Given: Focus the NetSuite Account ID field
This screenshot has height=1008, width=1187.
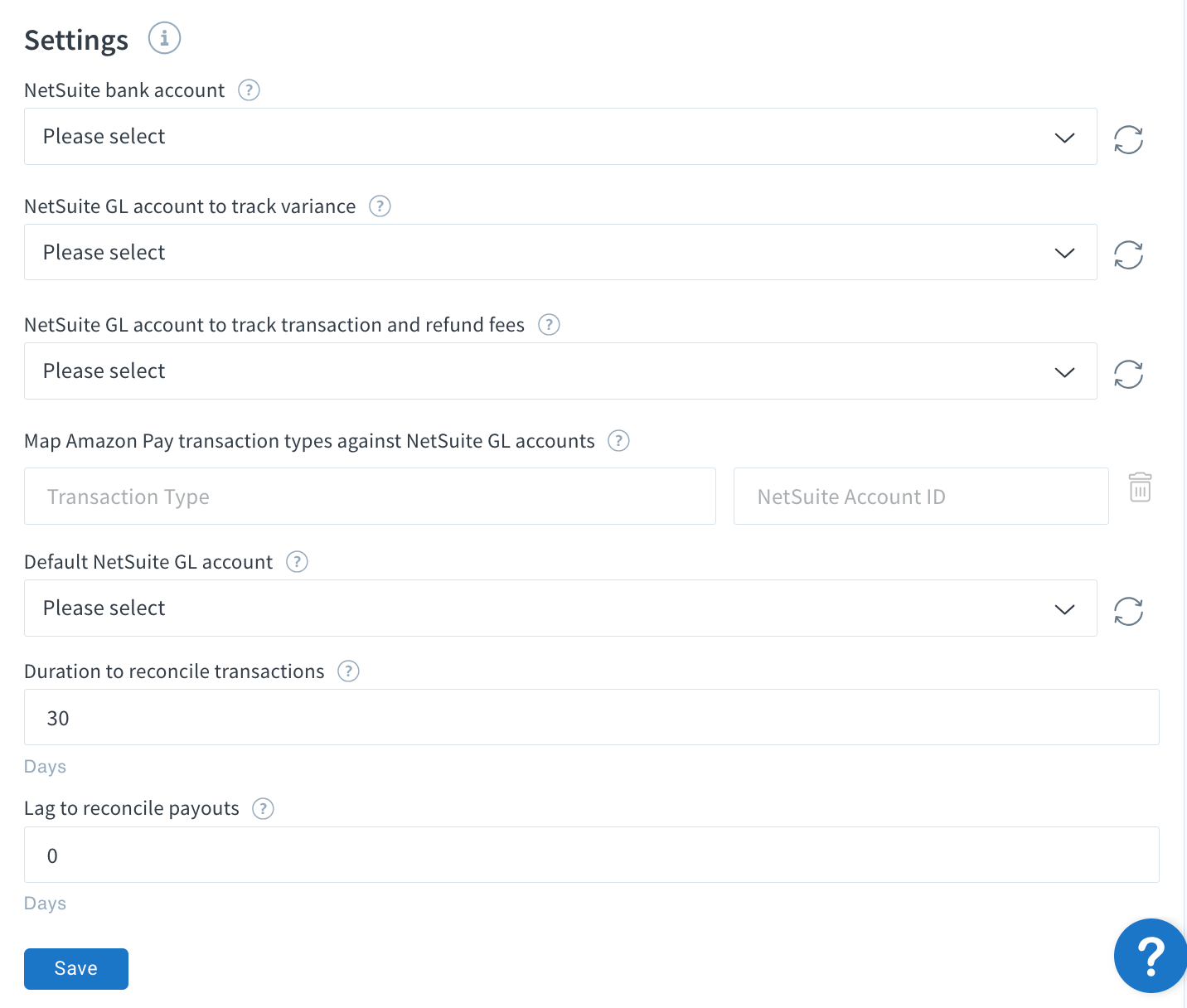Looking at the screenshot, I should [921, 497].
